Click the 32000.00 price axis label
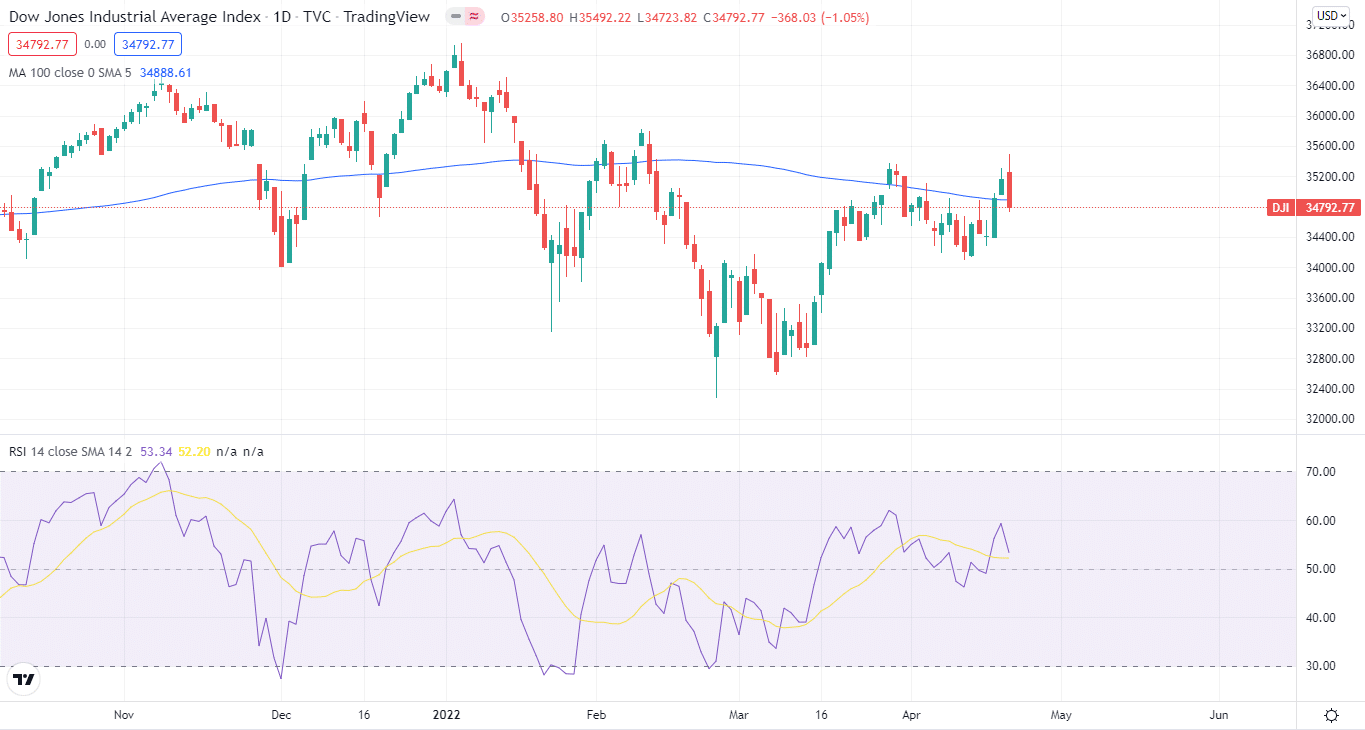Image resolution: width=1365 pixels, height=730 pixels. 1330,419
